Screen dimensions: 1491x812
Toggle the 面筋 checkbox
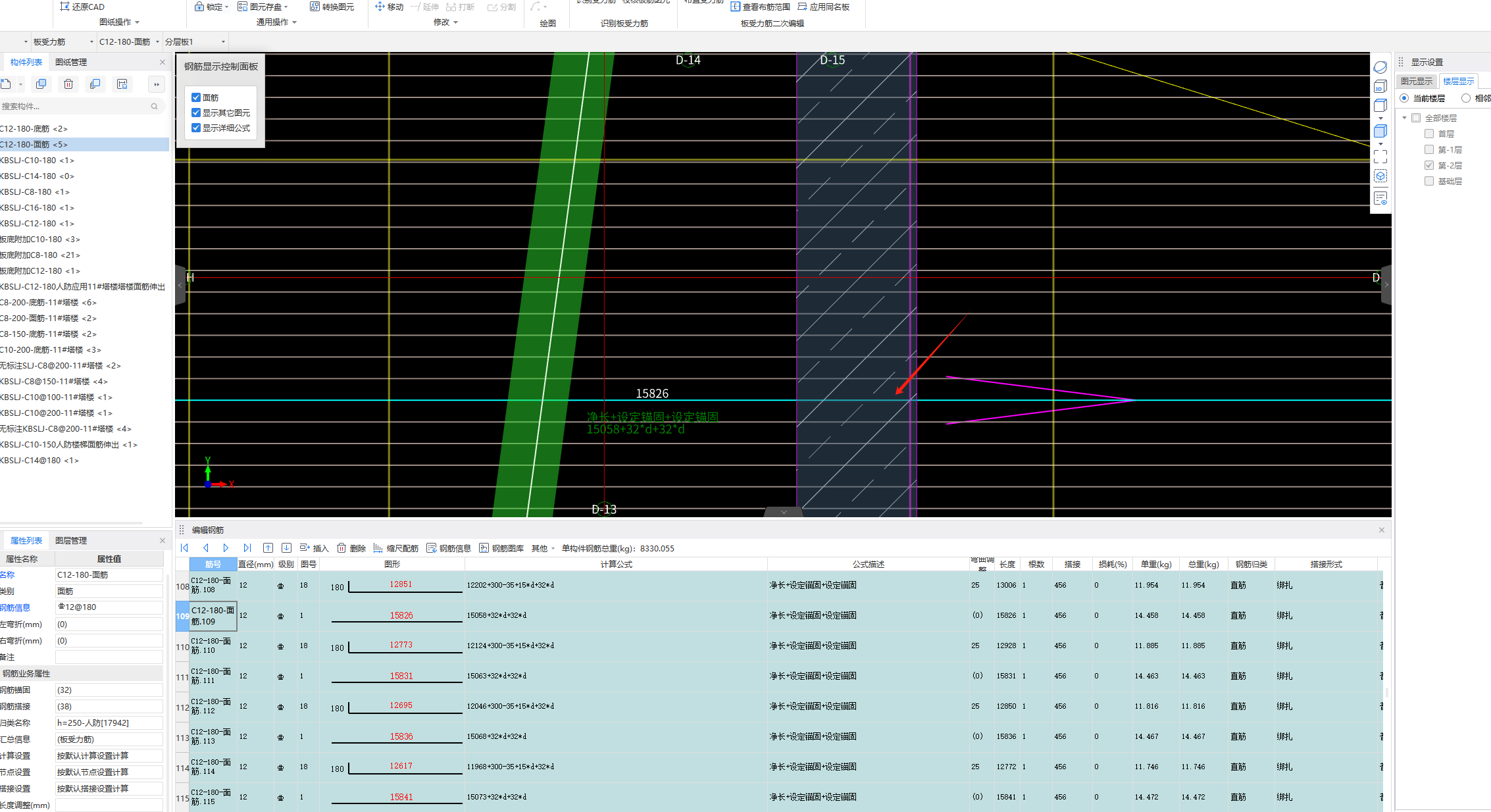[196, 97]
